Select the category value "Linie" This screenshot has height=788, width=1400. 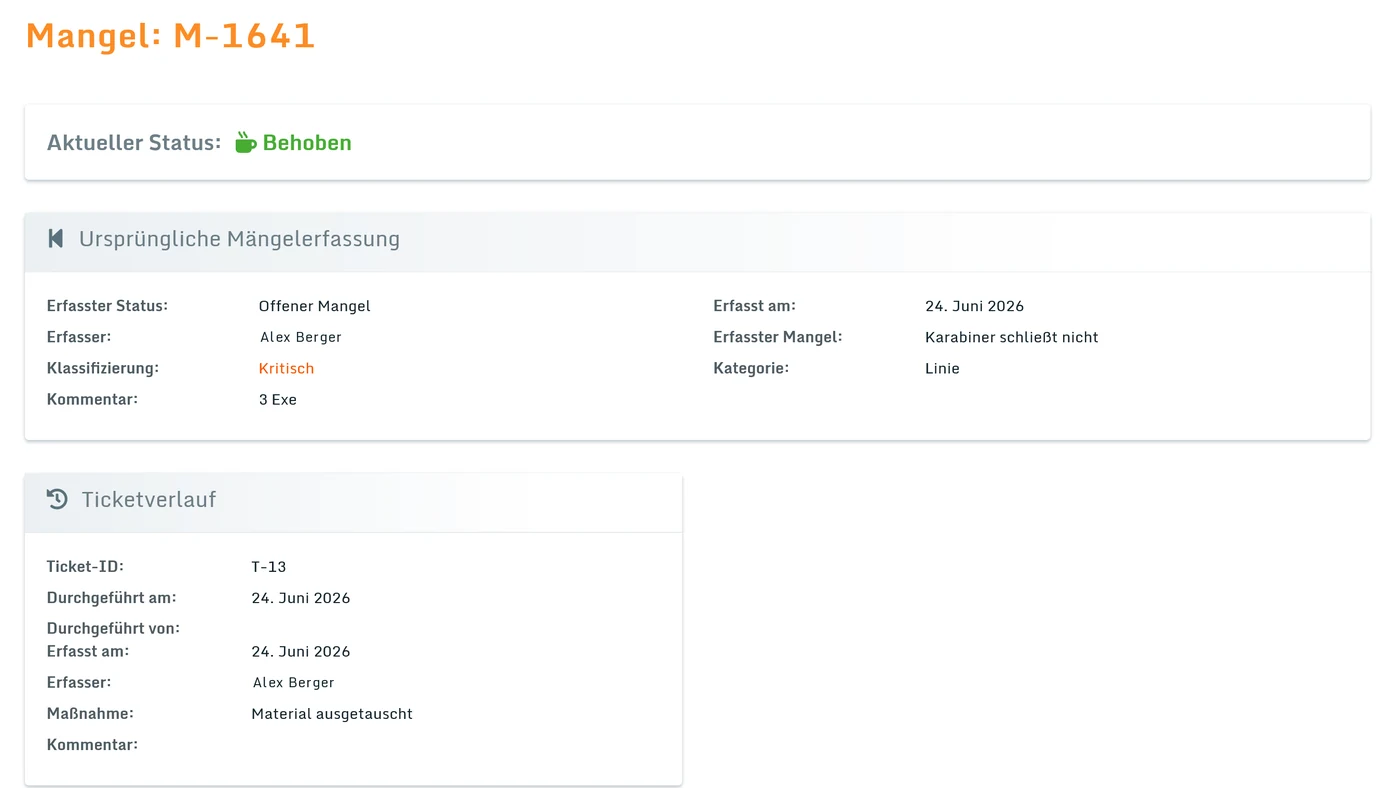coord(943,368)
